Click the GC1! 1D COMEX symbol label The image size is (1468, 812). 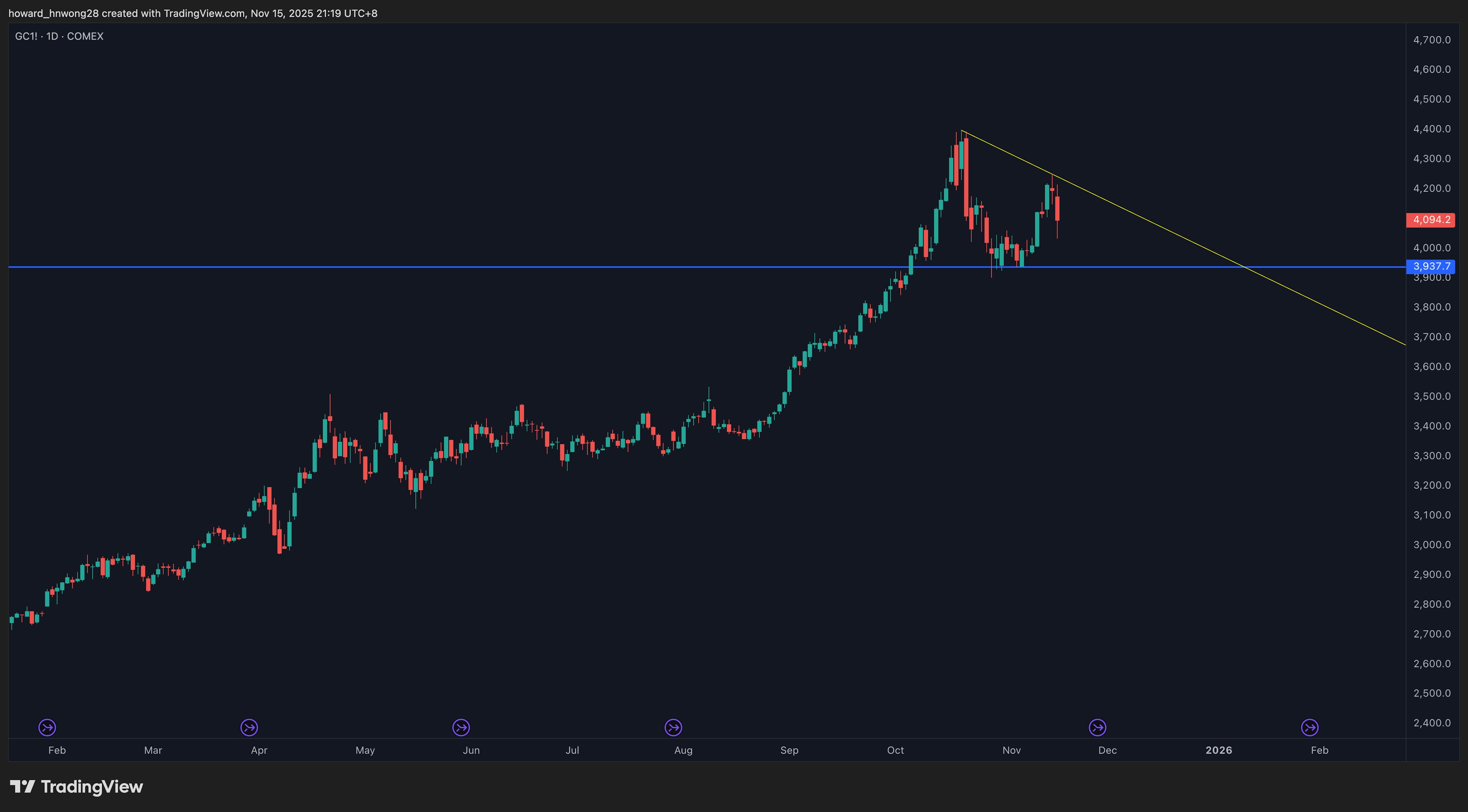point(59,36)
